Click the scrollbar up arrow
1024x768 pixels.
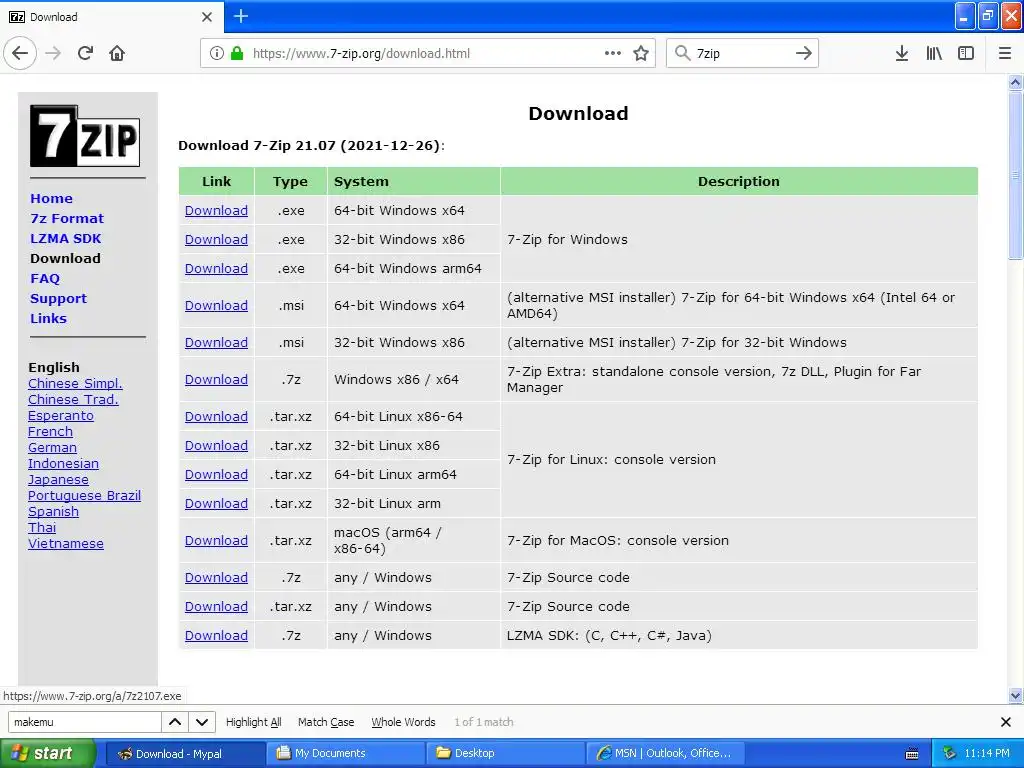[1015, 82]
